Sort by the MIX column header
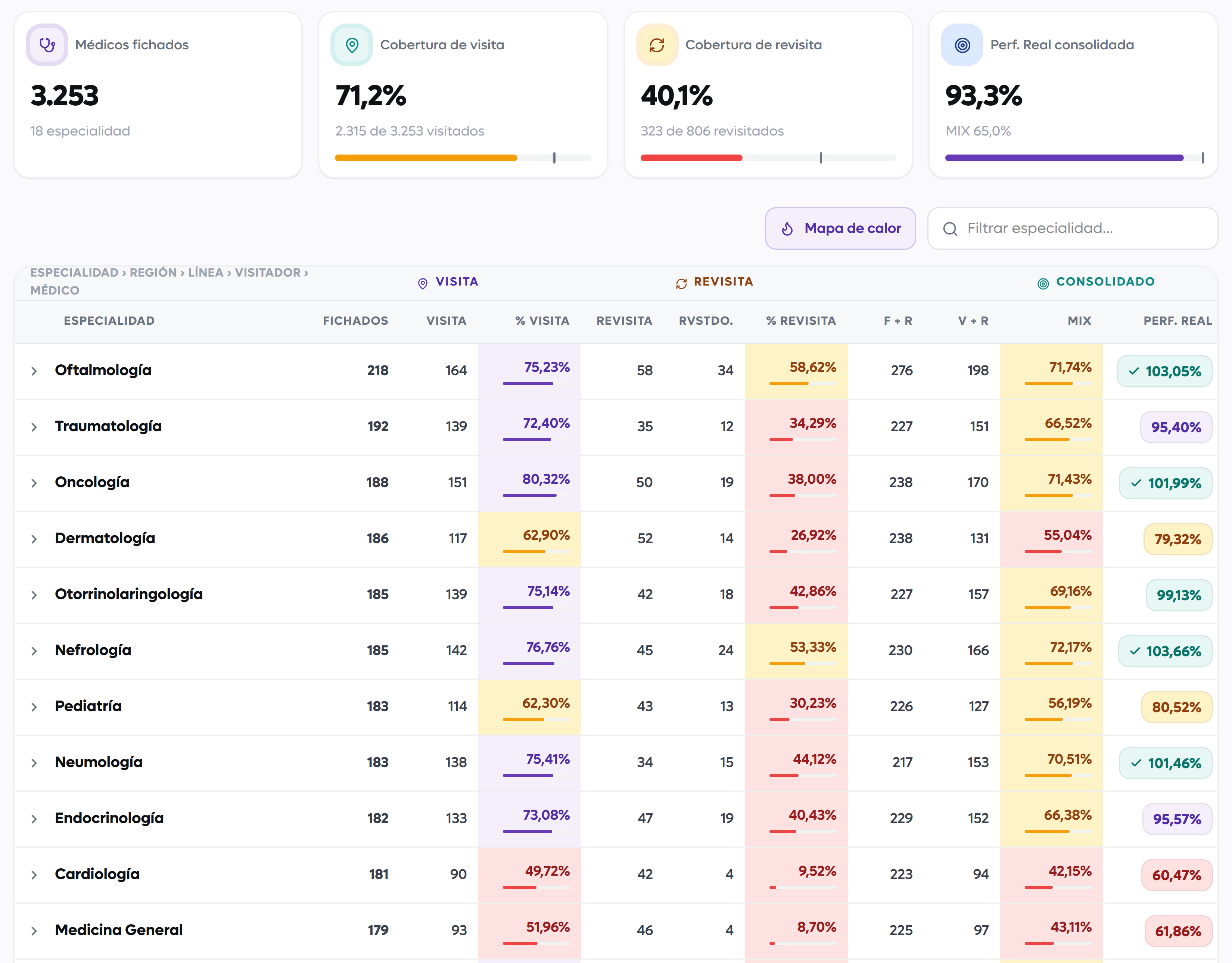The height and width of the screenshot is (963, 1232). pos(1079,321)
